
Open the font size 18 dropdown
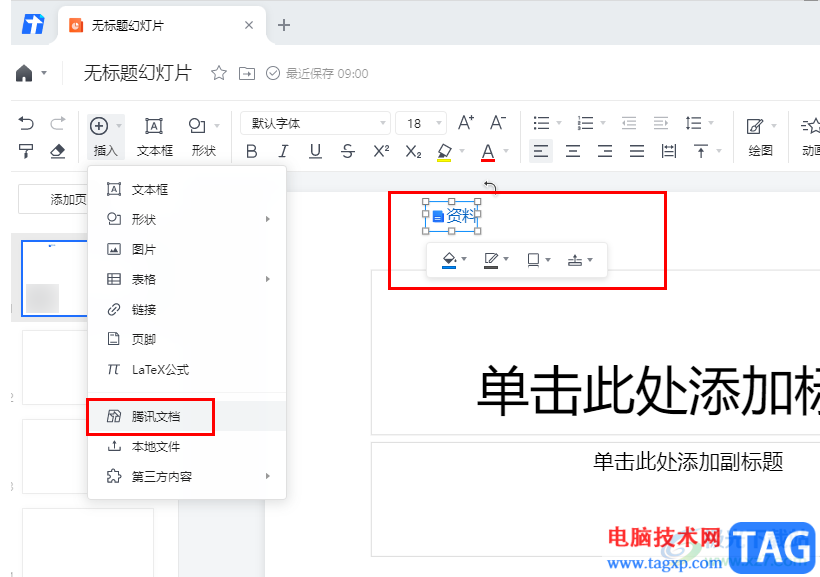421,123
